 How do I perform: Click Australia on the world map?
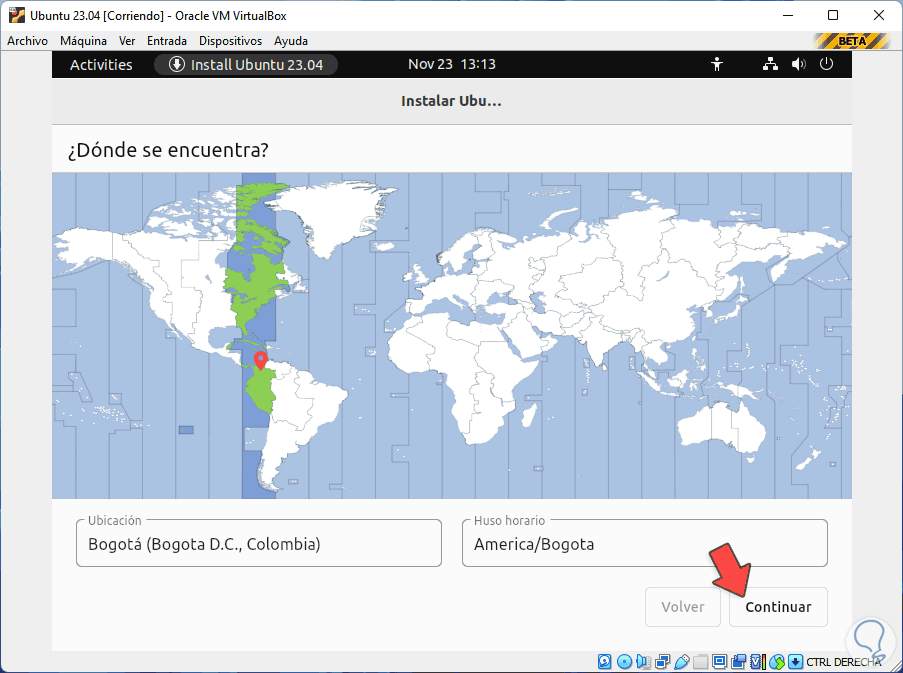[720, 426]
